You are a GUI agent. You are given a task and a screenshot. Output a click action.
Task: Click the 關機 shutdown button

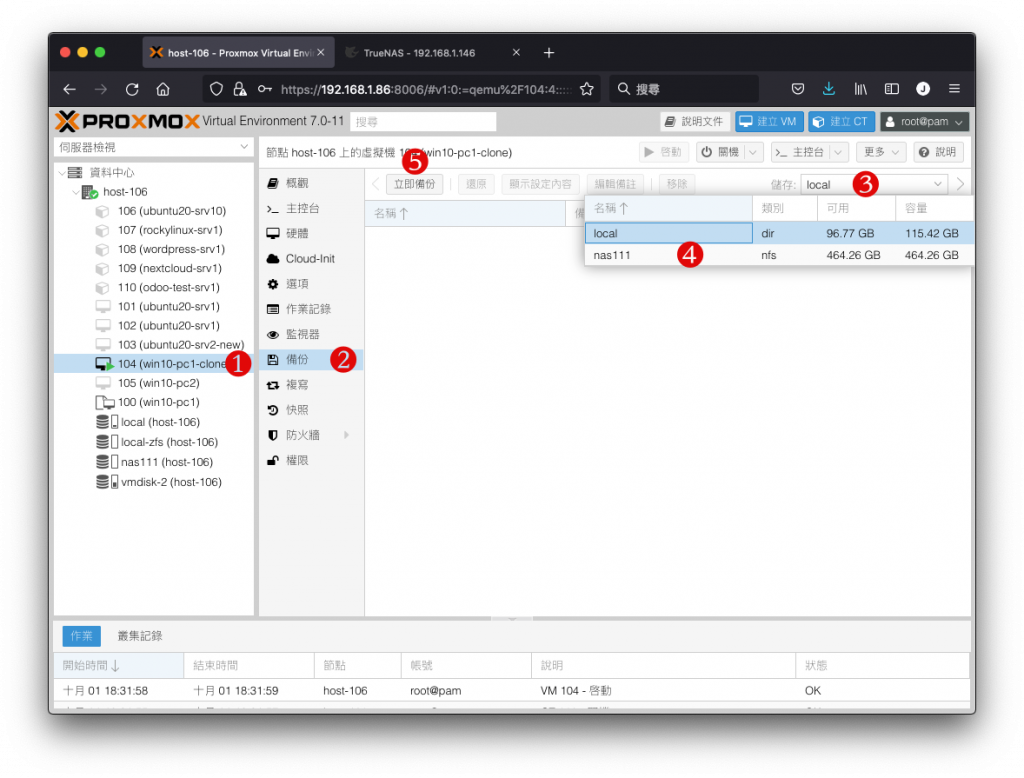coord(721,152)
